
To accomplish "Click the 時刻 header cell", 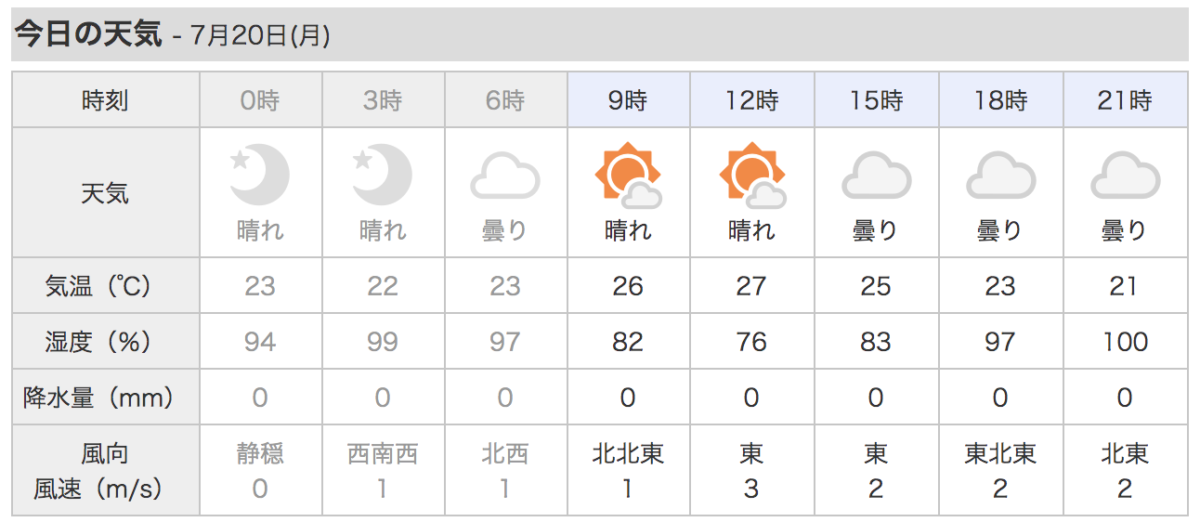I will pos(105,100).
